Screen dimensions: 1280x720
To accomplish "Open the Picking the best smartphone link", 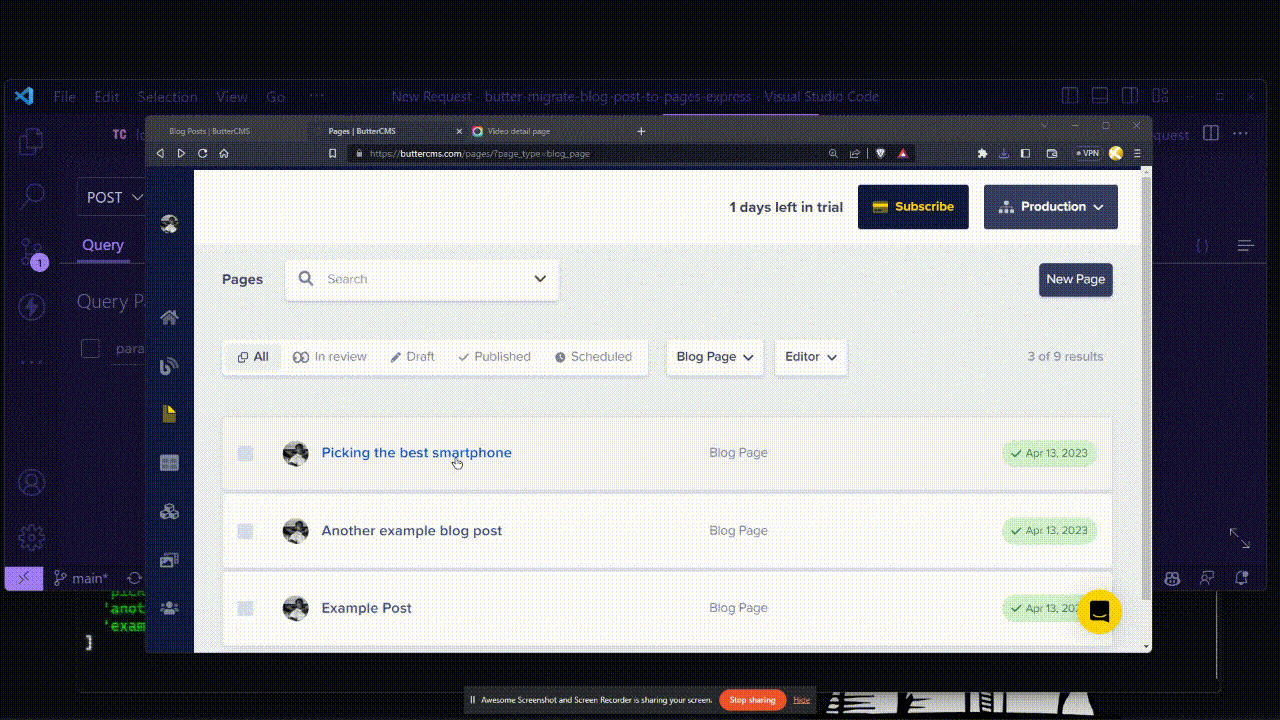I will click(416, 453).
